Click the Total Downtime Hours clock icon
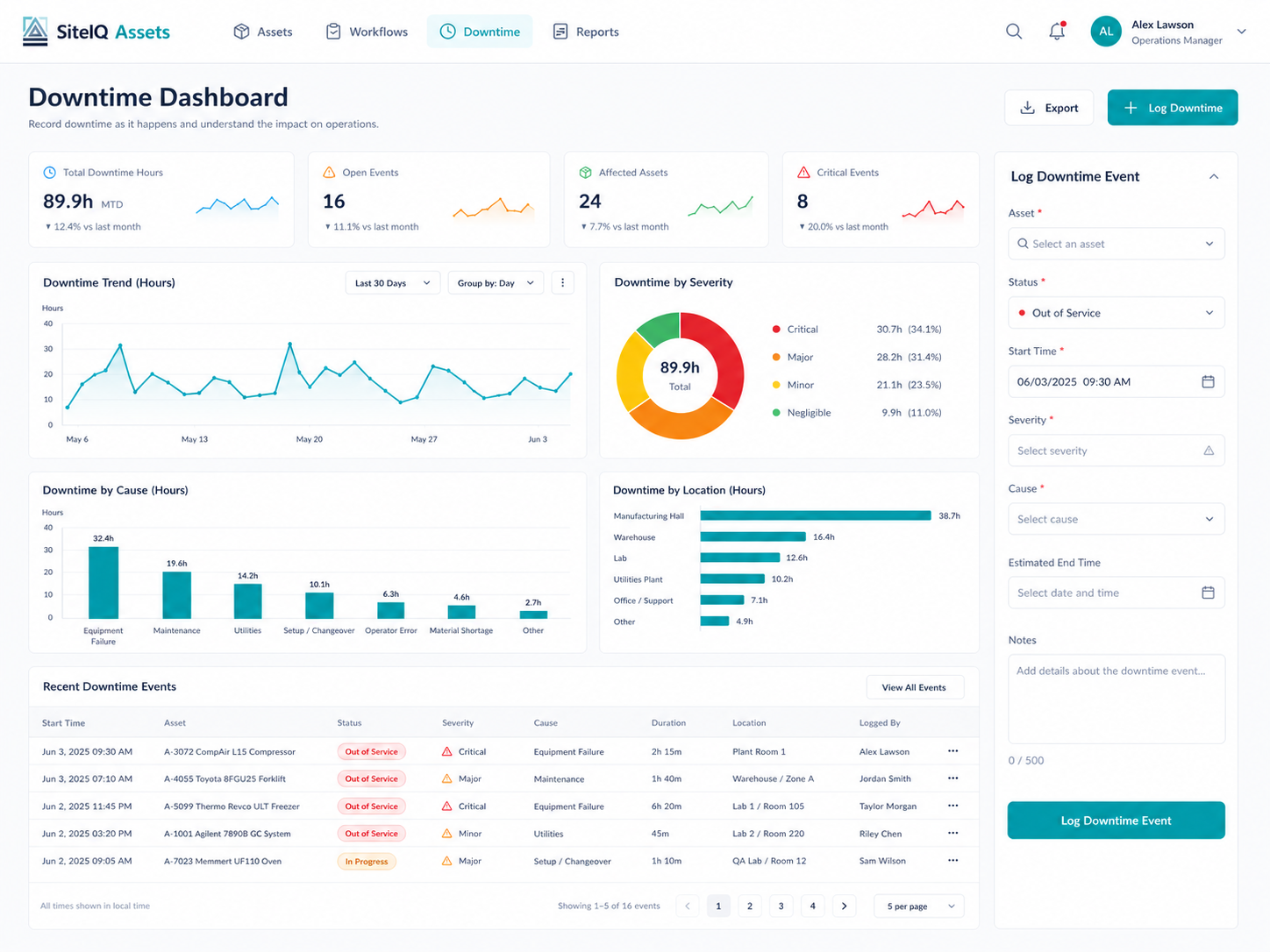The height and width of the screenshot is (952, 1270). click(x=50, y=173)
